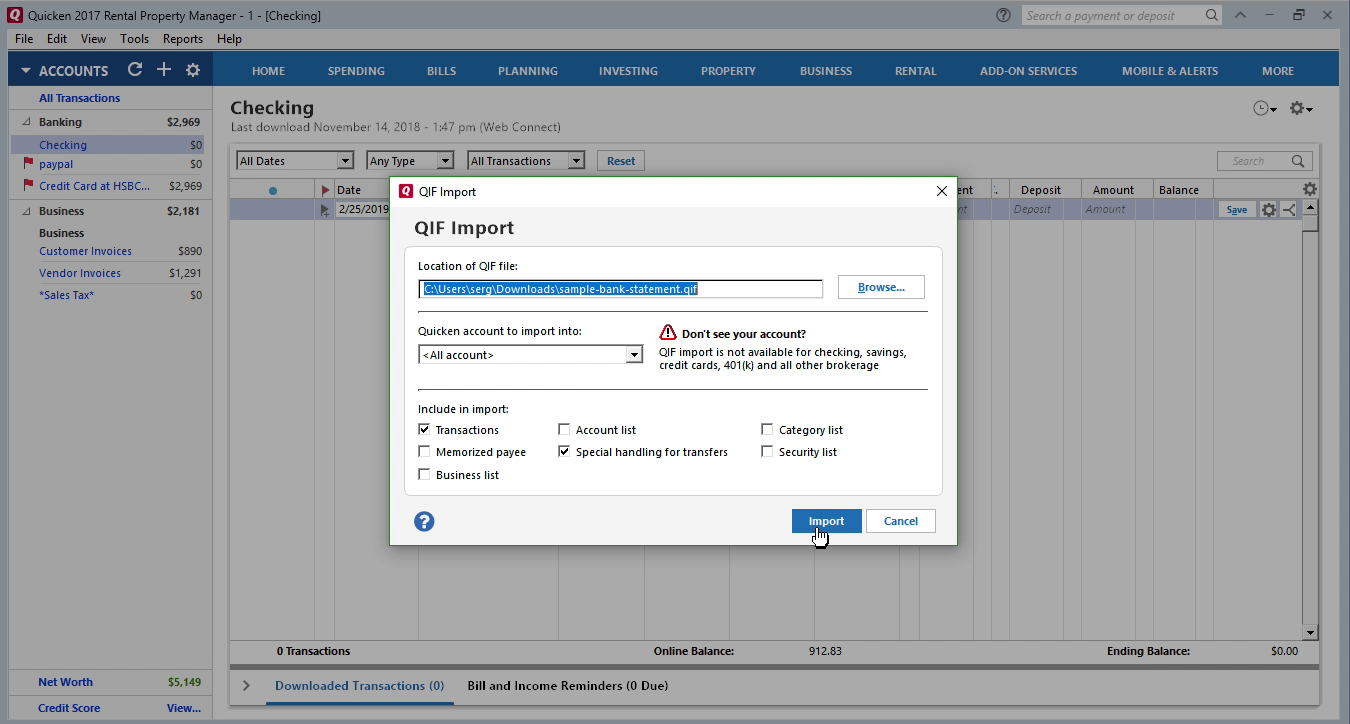Enable the Security list checkbox
This screenshot has width=1350, height=724.
(767, 452)
